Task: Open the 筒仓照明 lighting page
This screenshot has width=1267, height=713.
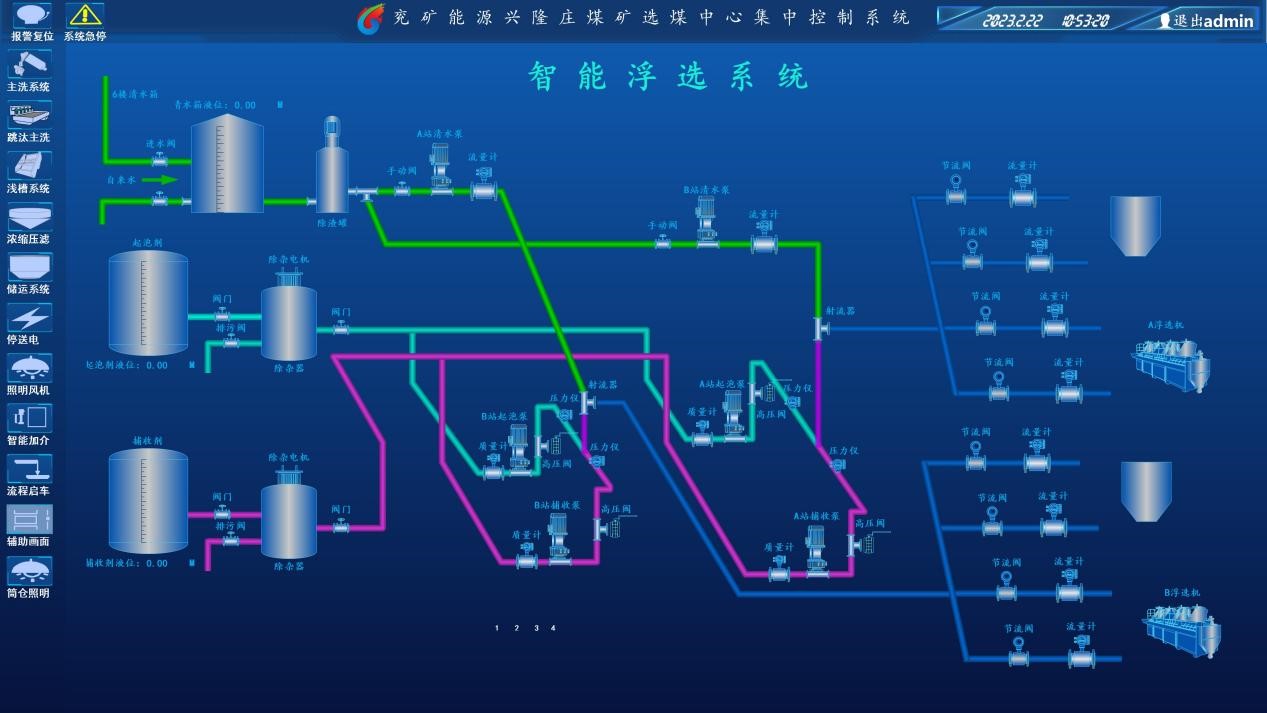Action: (x=29, y=571)
